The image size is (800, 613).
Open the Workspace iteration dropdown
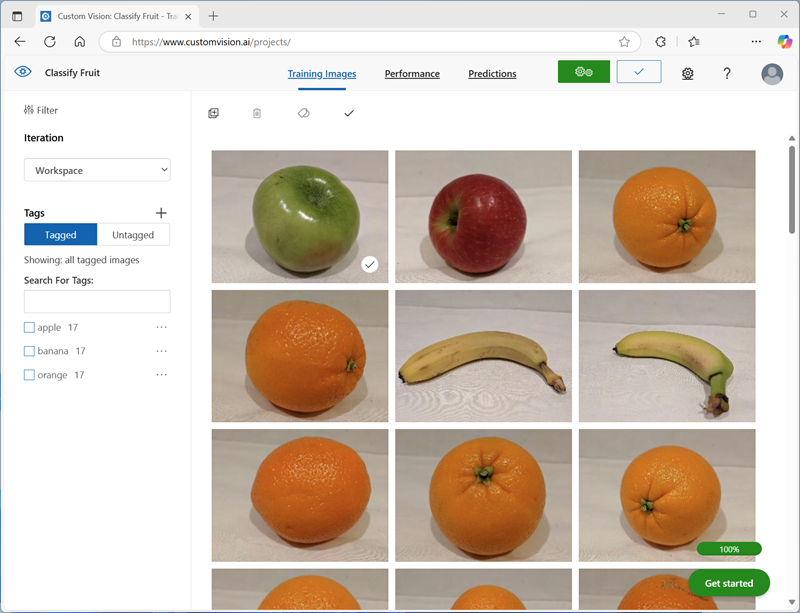click(96, 169)
